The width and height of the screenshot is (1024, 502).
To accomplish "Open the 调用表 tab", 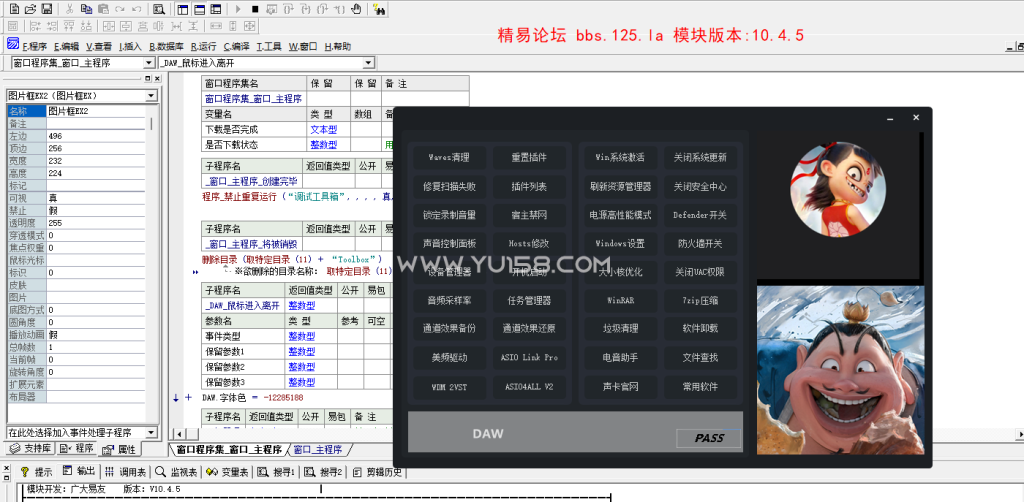I will (x=126, y=471).
